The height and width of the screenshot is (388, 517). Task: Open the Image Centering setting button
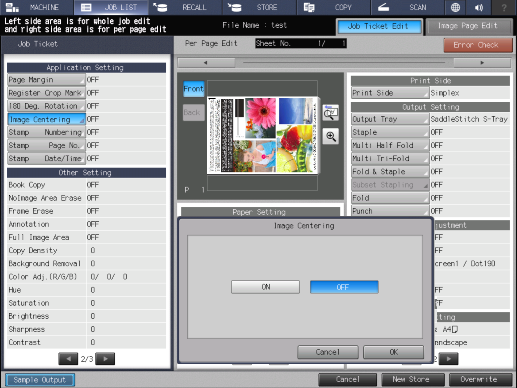pos(46,119)
